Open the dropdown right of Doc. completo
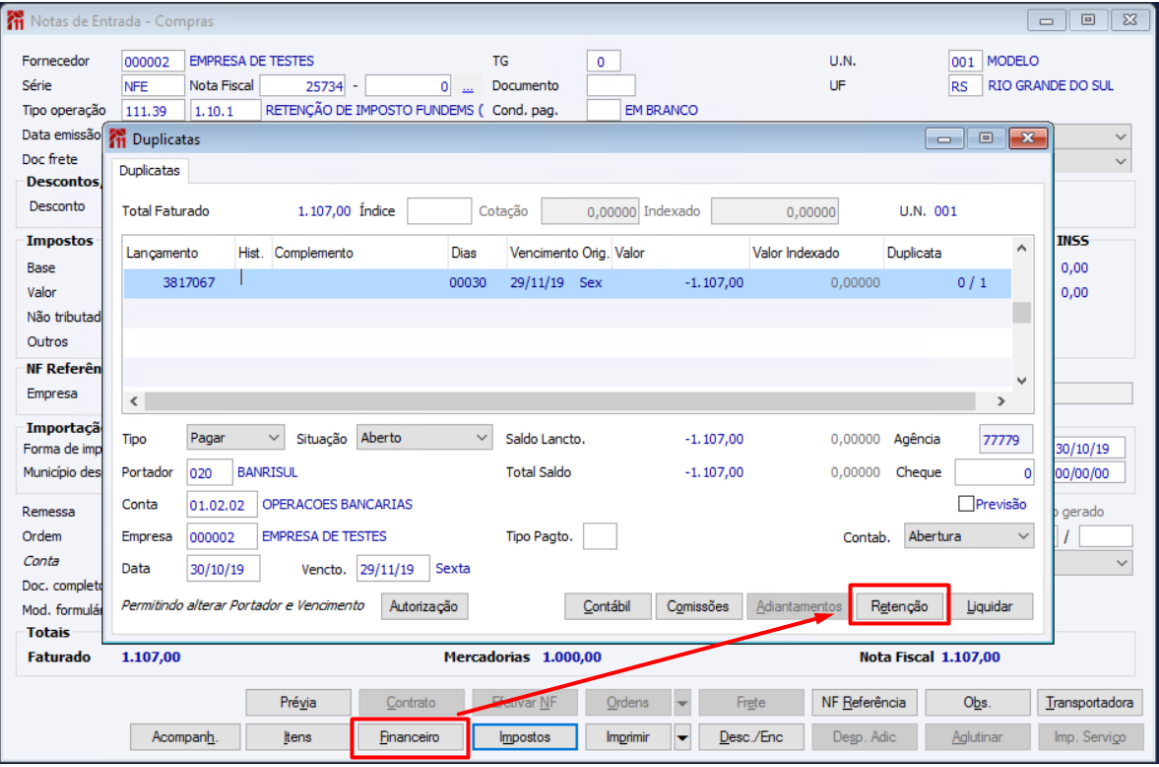Image resolution: width=1159 pixels, height=767 pixels. pos(1121,564)
